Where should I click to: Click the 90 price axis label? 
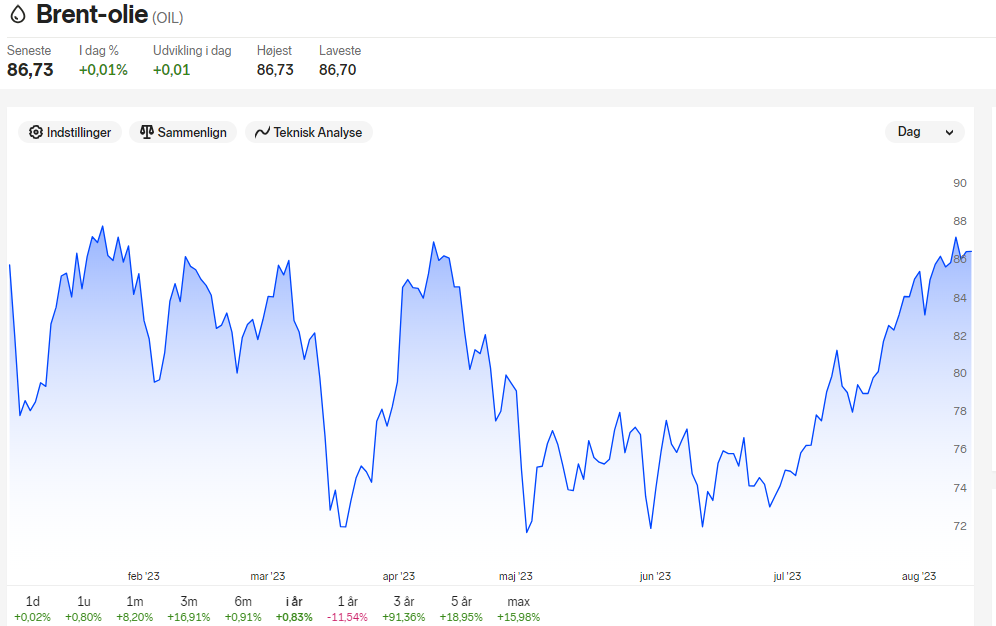pos(960,183)
